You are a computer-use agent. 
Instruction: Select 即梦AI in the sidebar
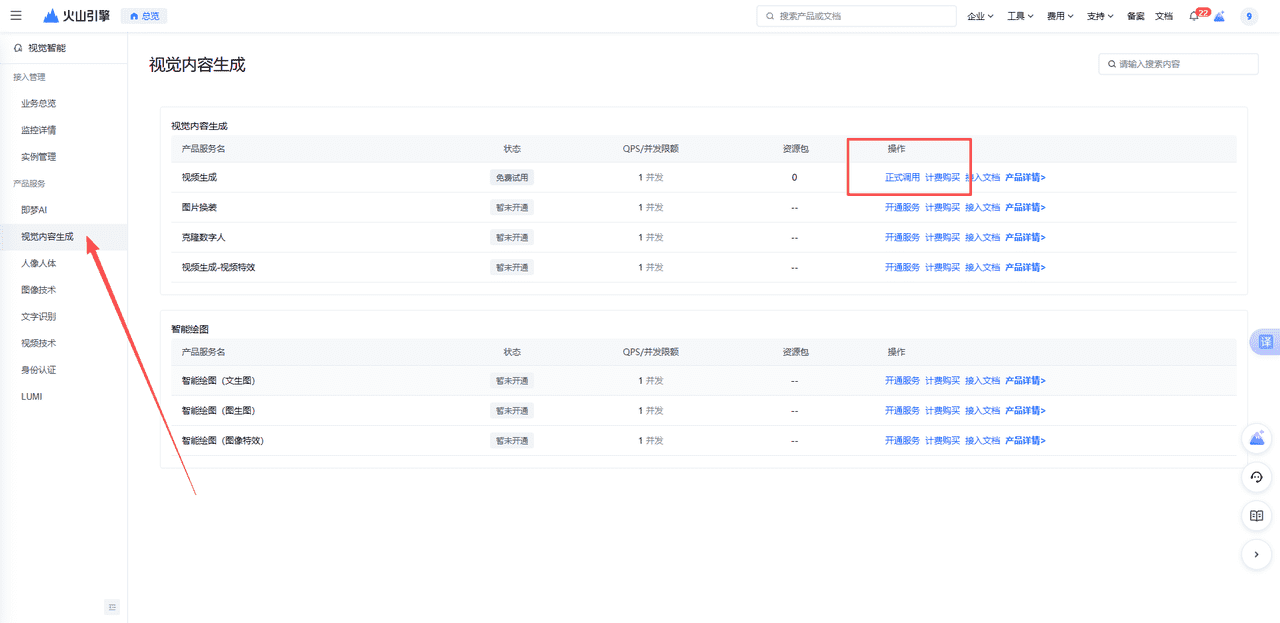tap(34, 210)
